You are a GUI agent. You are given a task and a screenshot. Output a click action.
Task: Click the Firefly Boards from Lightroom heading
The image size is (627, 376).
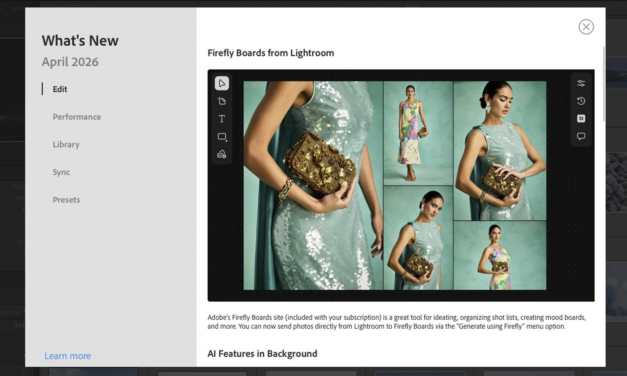pos(271,53)
